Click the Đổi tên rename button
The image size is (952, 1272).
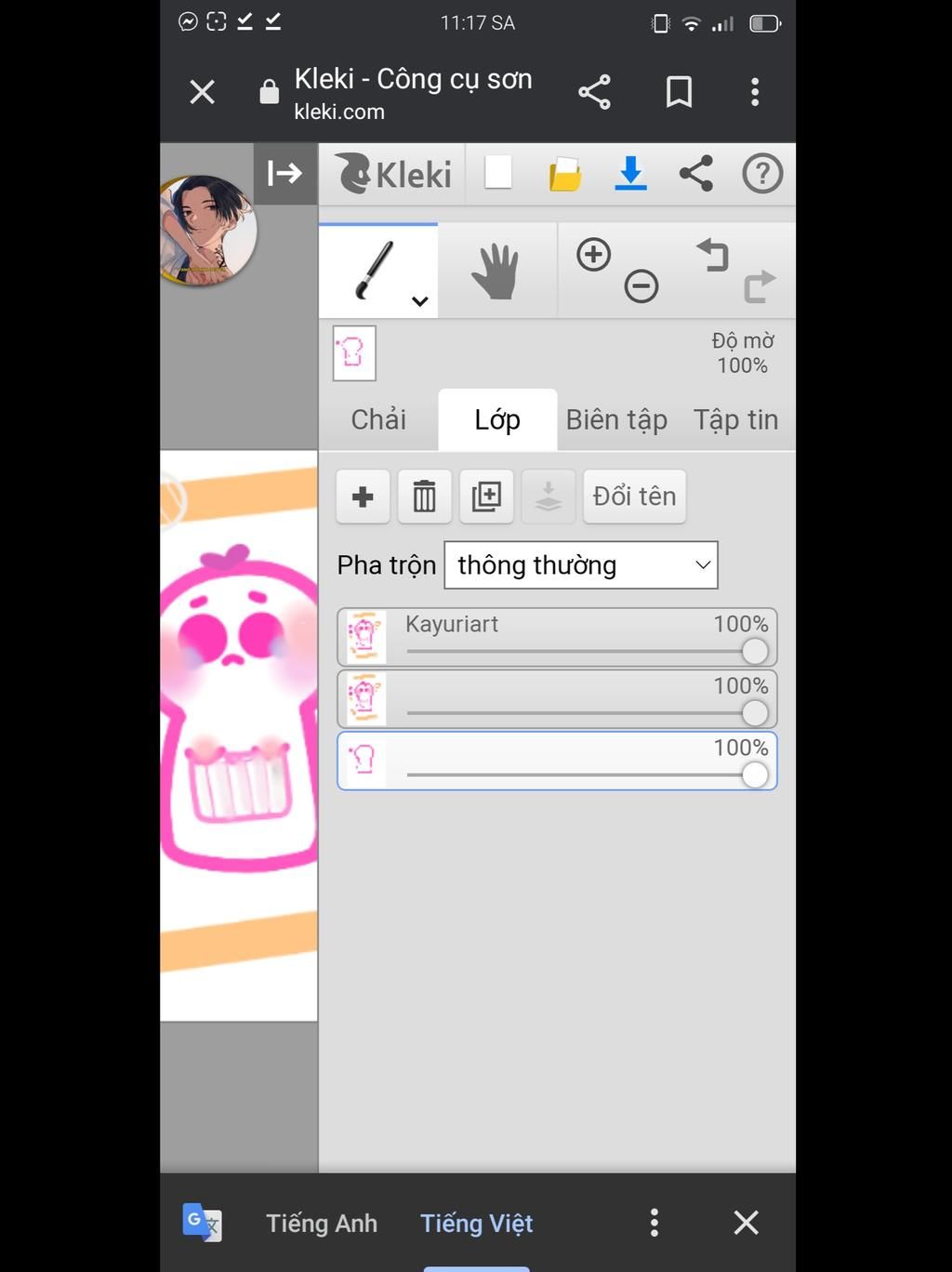634,497
